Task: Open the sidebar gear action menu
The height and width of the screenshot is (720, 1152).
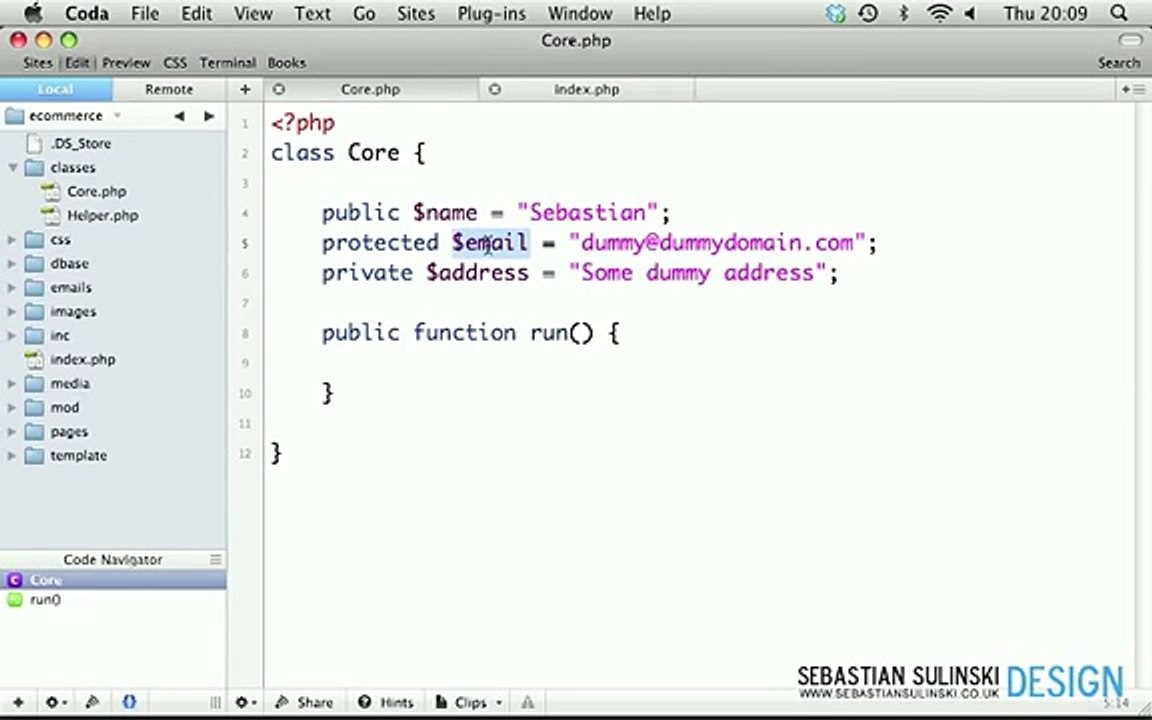Action: point(56,702)
